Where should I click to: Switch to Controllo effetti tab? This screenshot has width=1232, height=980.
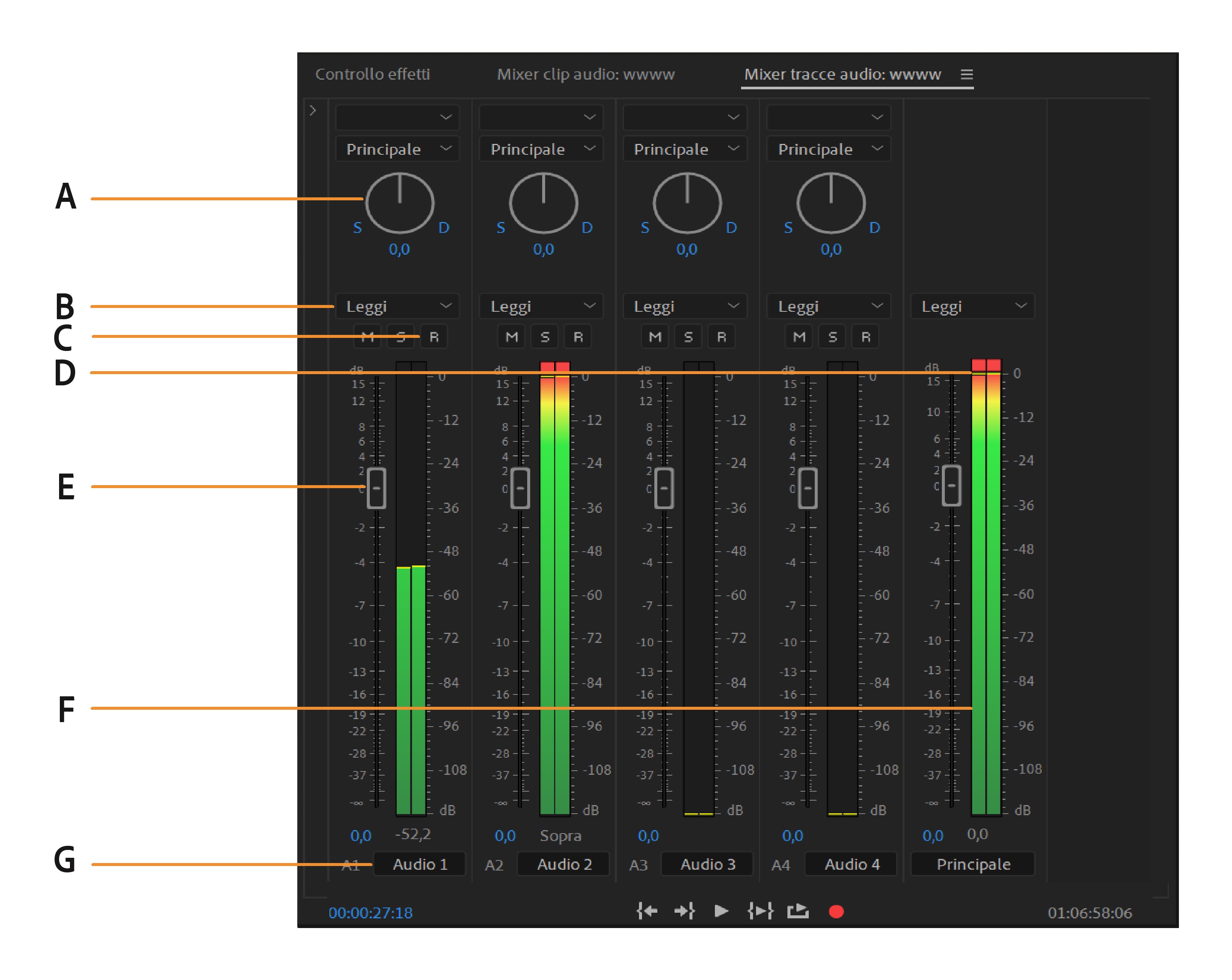(x=372, y=74)
